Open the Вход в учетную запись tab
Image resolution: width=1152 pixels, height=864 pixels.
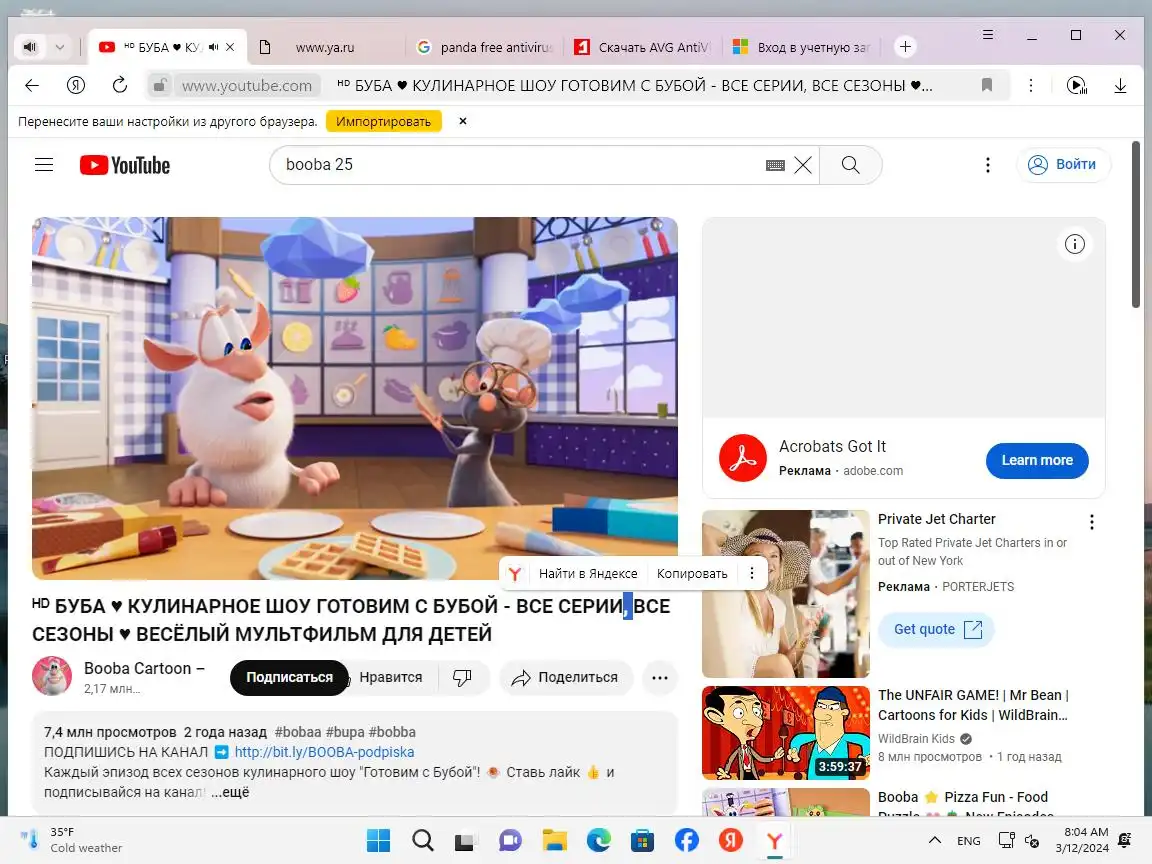click(x=801, y=47)
